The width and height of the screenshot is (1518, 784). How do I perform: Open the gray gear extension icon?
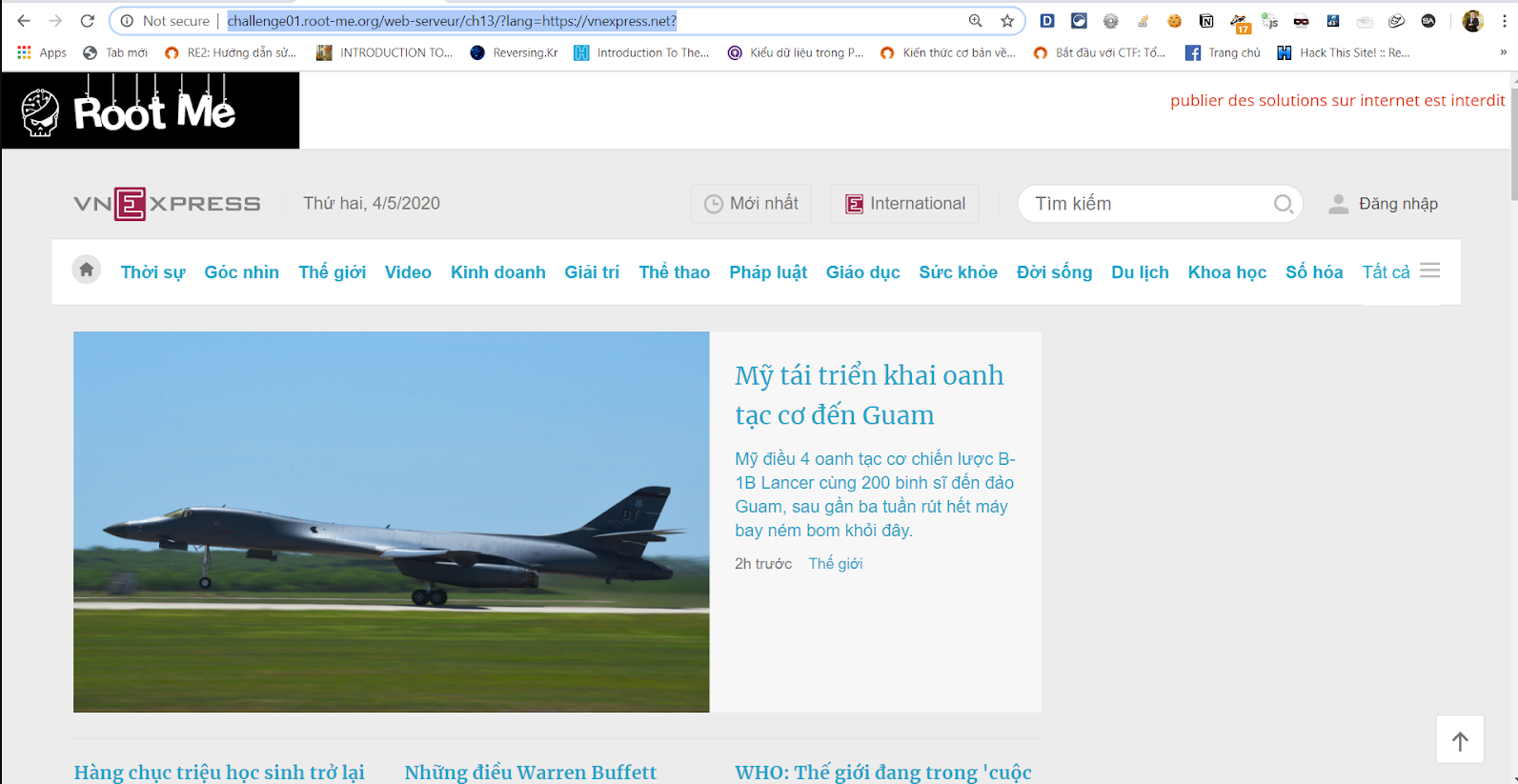point(1111,21)
